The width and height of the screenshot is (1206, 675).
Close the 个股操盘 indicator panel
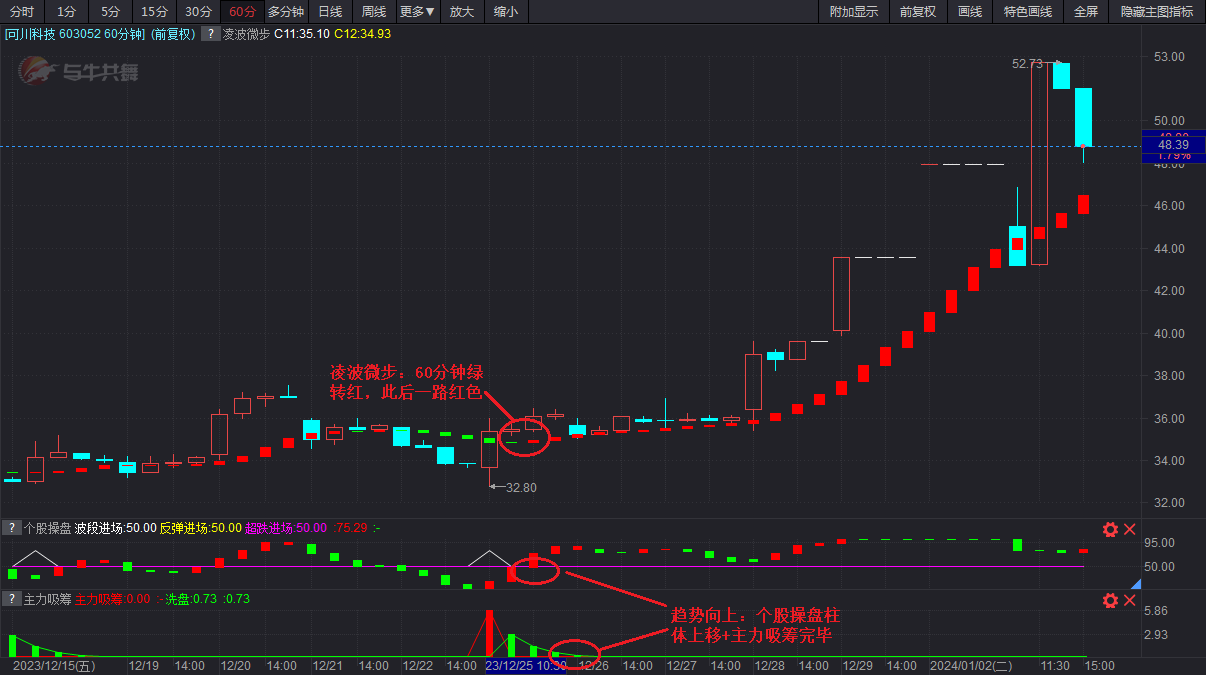(x=1130, y=529)
